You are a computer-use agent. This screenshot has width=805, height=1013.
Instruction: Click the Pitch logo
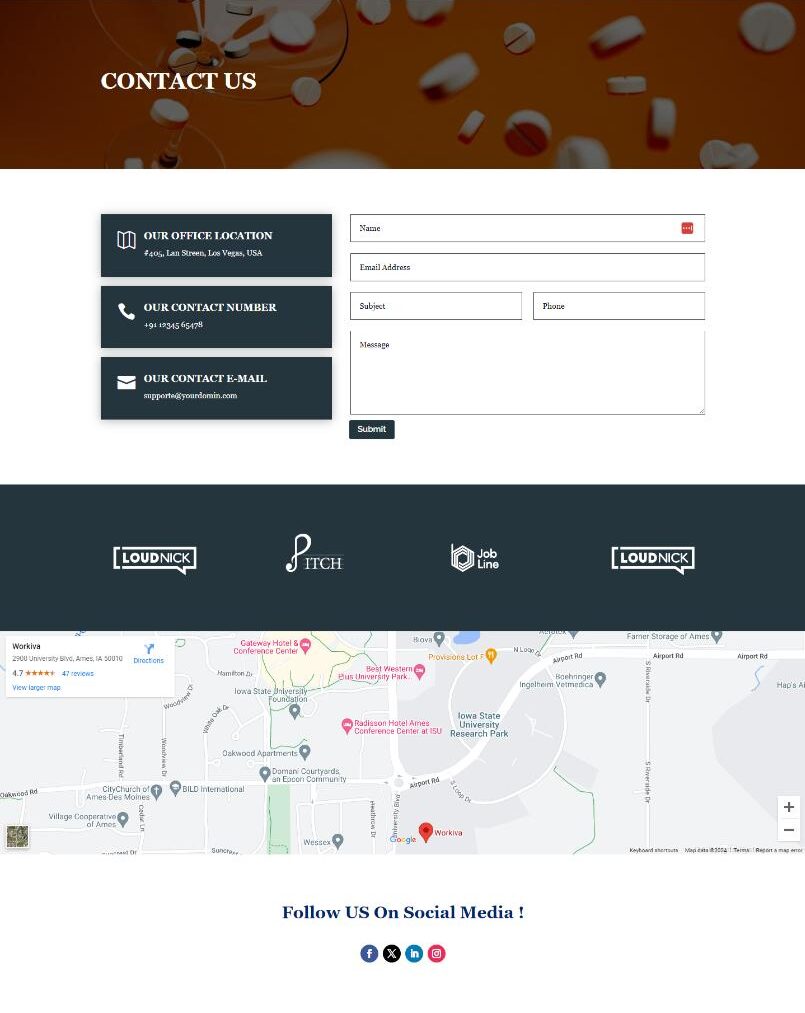tap(315, 554)
